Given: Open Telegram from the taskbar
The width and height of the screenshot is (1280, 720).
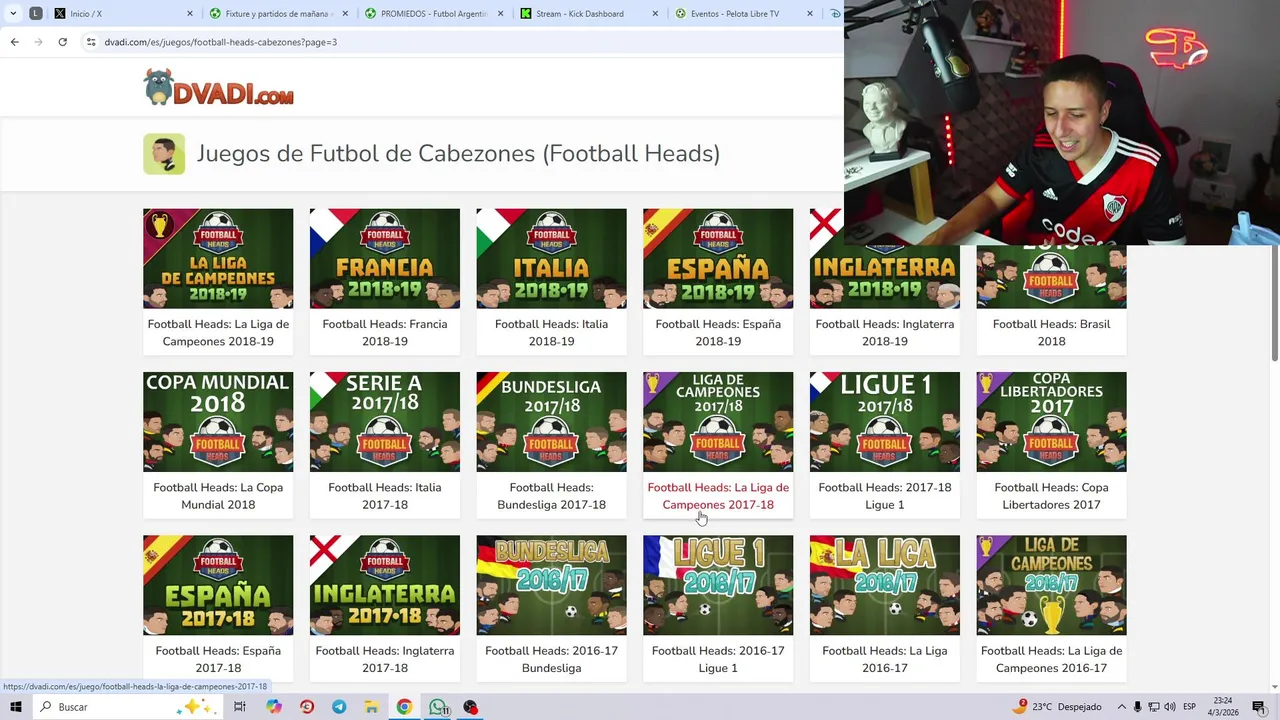Looking at the screenshot, I should click(x=339, y=707).
